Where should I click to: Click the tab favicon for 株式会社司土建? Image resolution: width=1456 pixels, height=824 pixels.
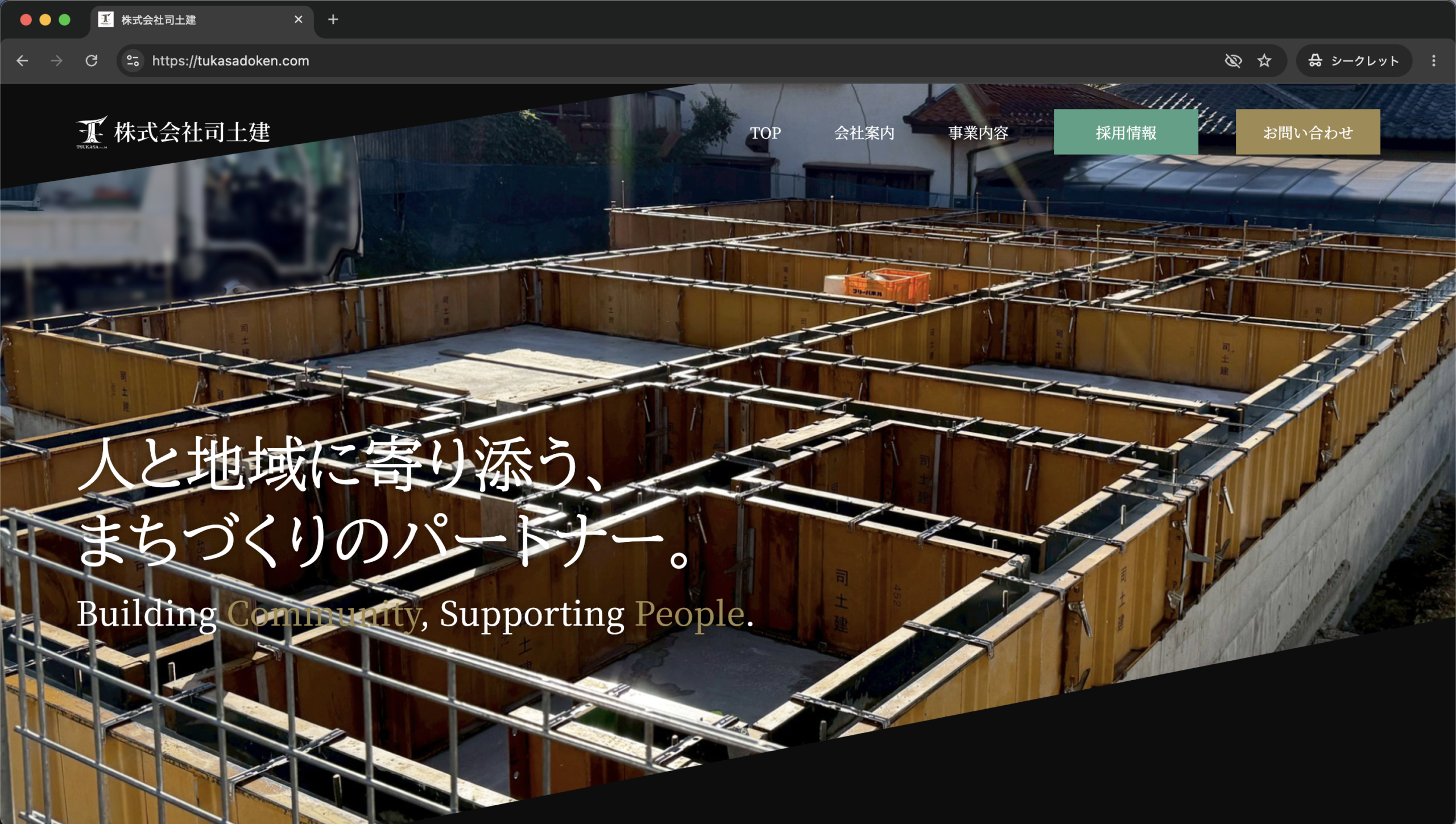click(106, 19)
